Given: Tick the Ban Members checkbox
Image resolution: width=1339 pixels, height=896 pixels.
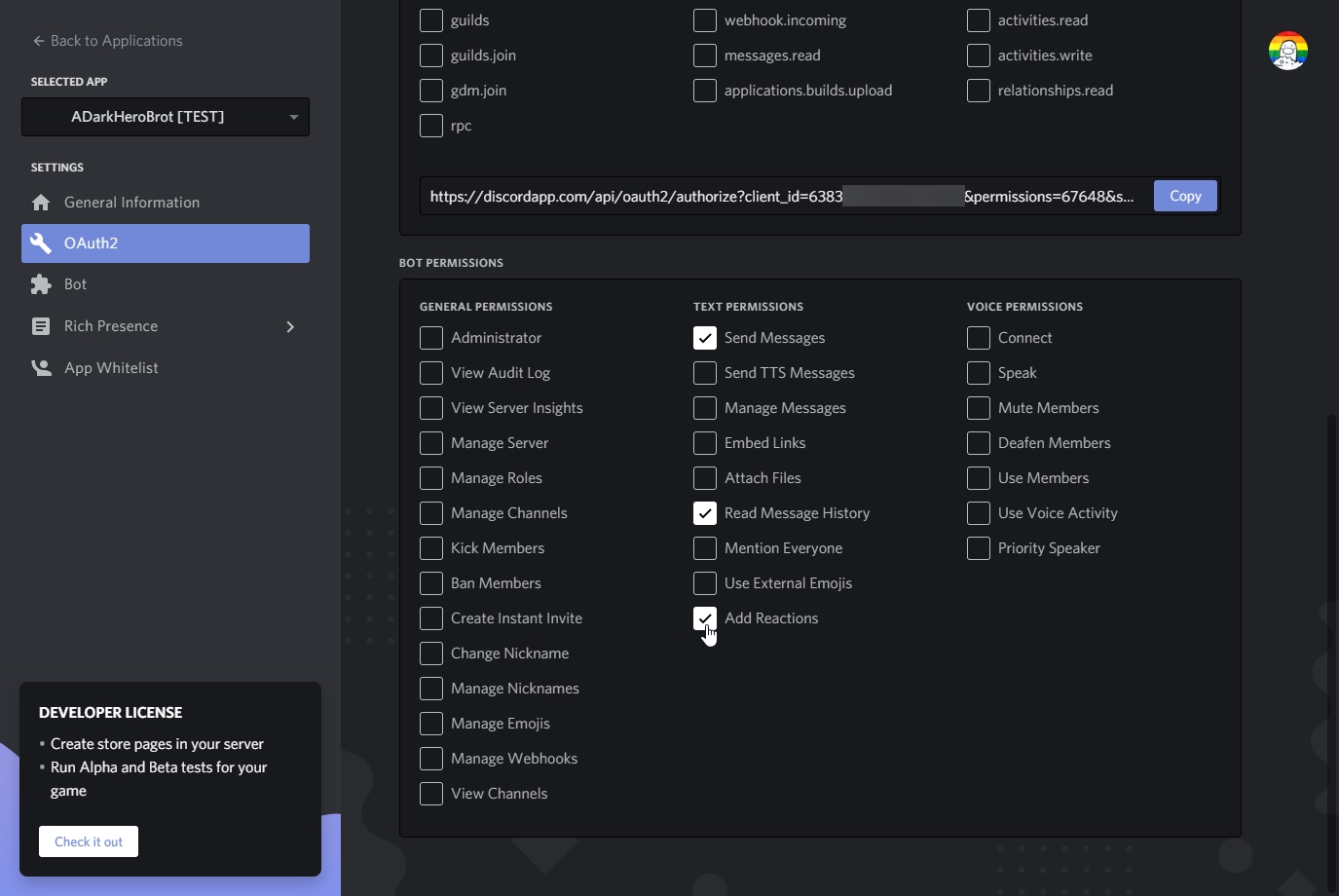Looking at the screenshot, I should [x=431, y=583].
